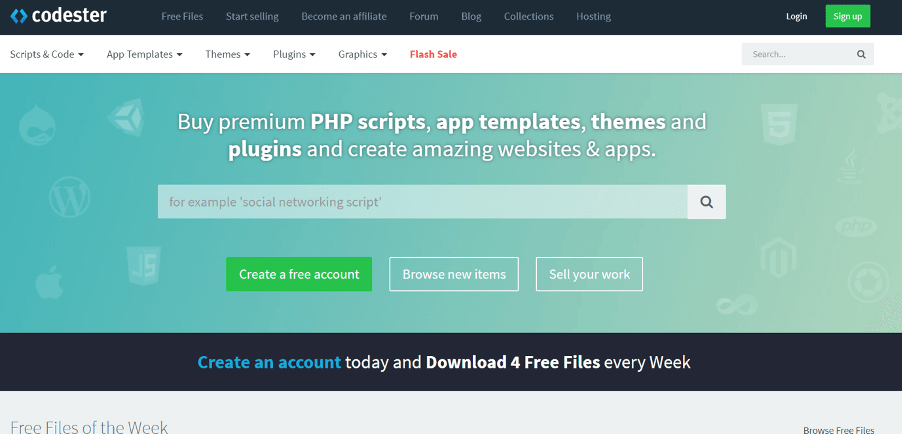This screenshot has height=434, width=902.
Task: Click the hero search magnifier button
Action: pyautogui.click(x=706, y=202)
